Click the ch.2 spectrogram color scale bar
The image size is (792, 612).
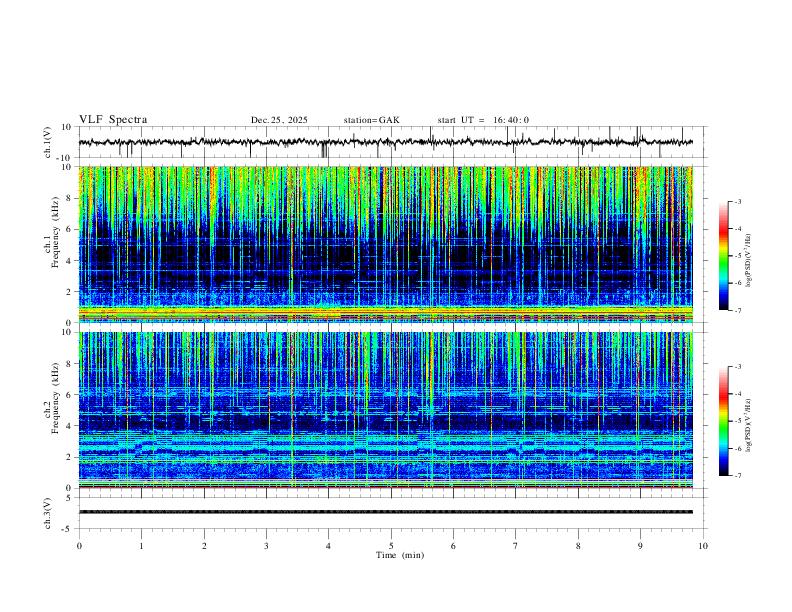coord(723,421)
